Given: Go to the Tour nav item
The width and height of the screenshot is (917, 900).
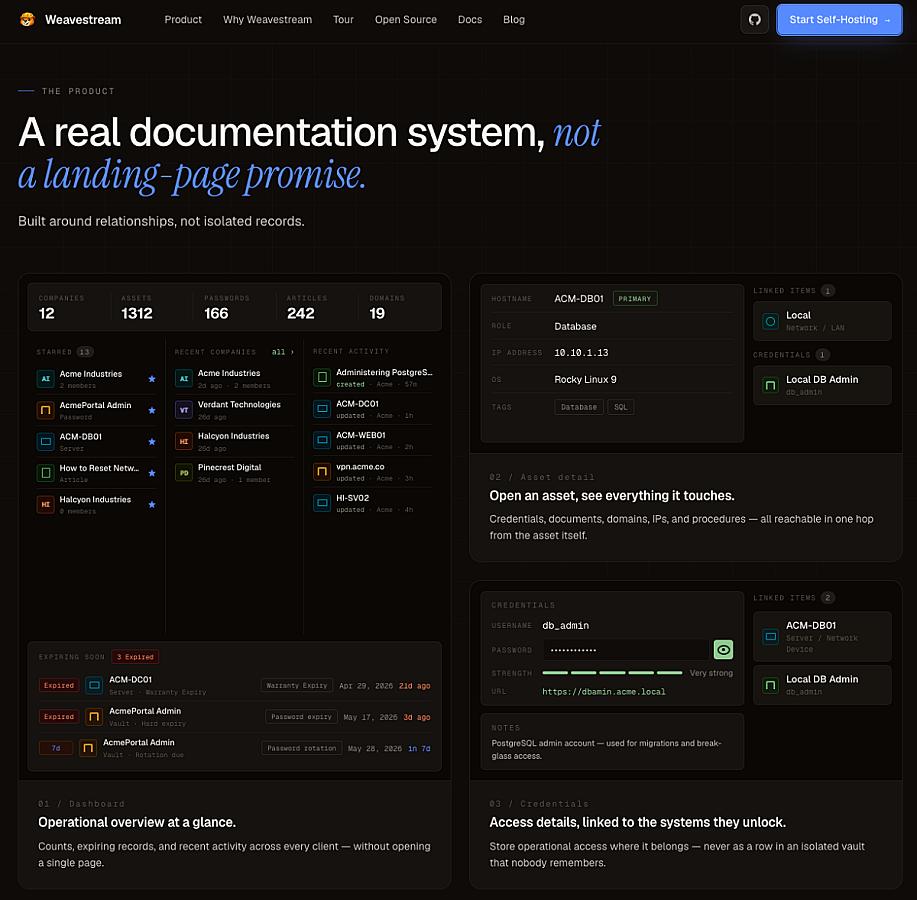Looking at the screenshot, I should [343, 19].
